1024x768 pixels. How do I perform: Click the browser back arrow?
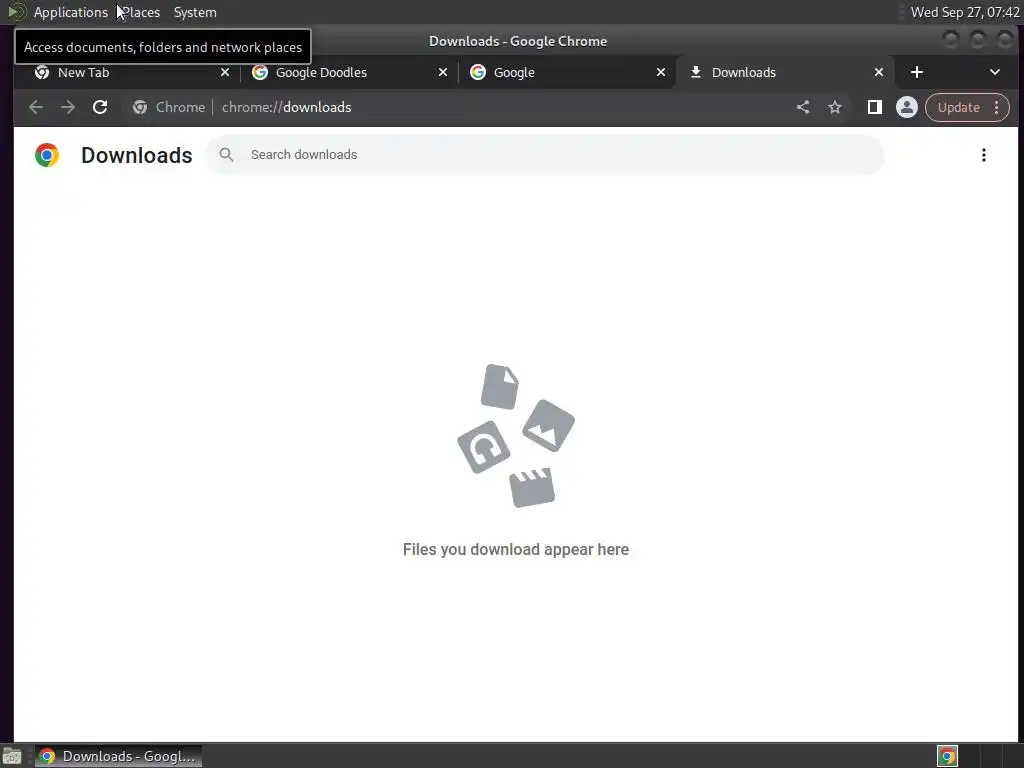pyautogui.click(x=36, y=107)
